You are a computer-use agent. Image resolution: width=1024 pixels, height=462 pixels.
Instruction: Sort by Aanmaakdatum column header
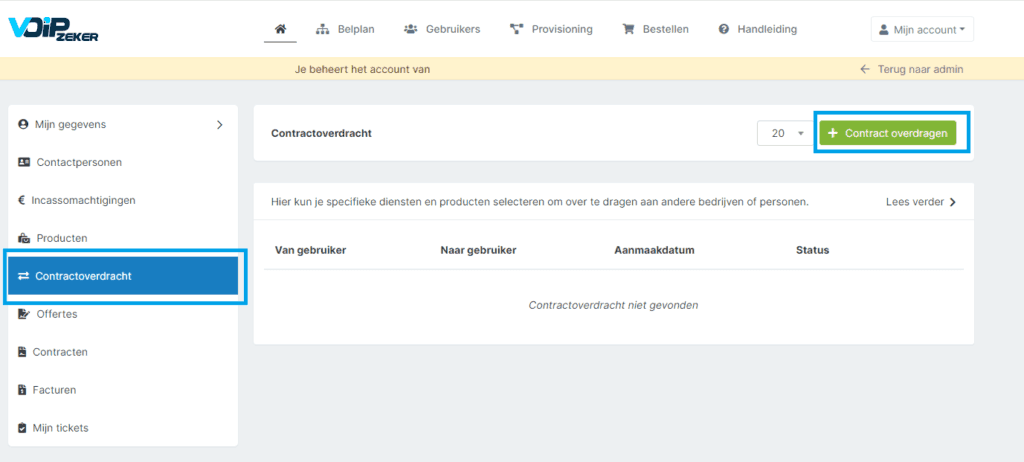click(654, 250)
